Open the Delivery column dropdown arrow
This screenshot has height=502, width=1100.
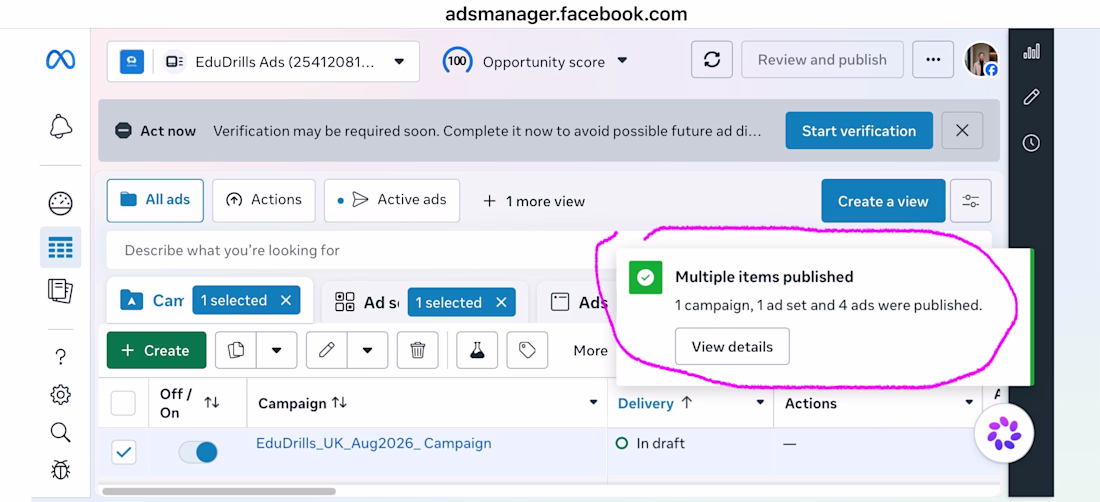(x=760, y=403)
